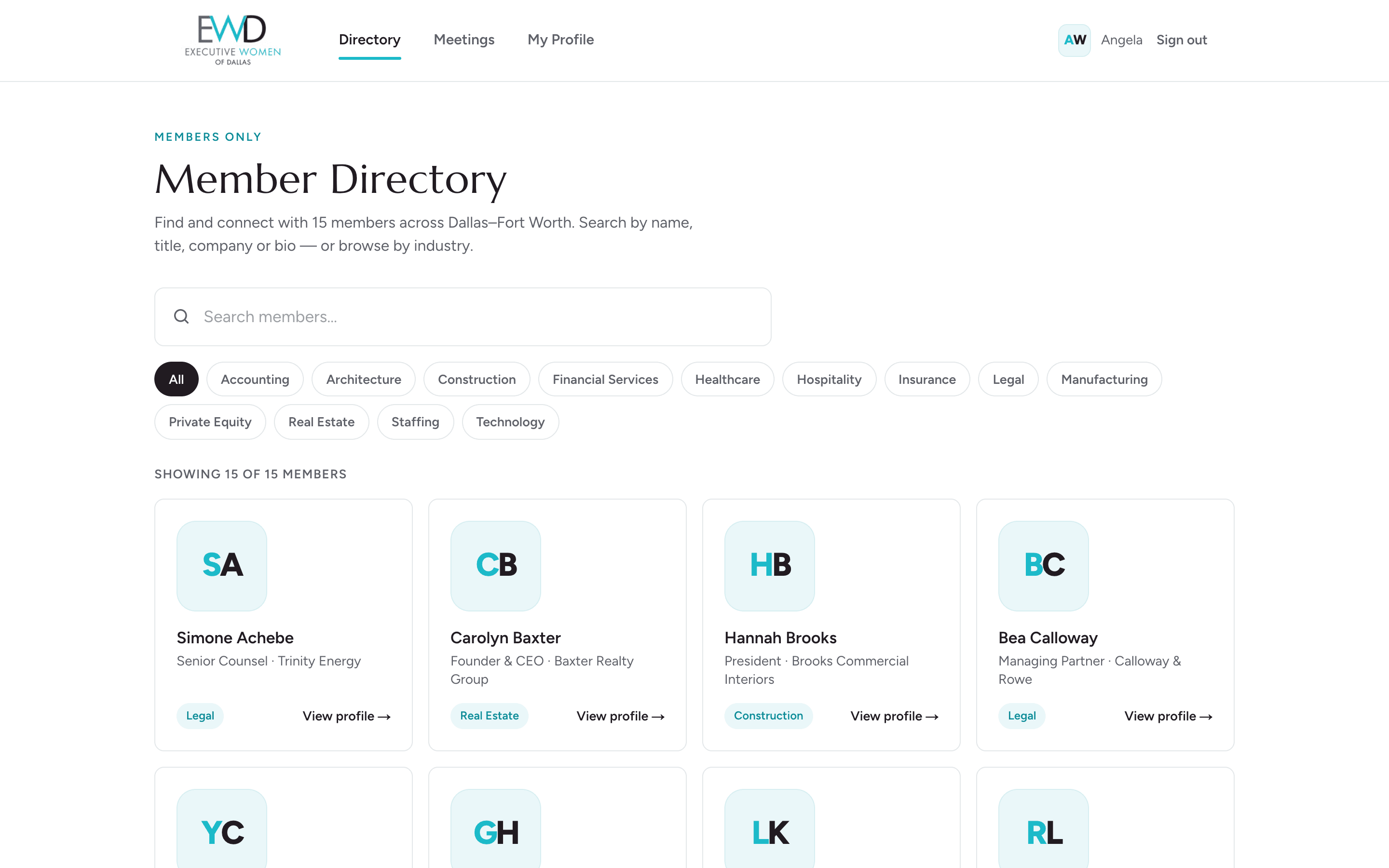
Task: Filter members by Hospitality
Action: [829, 379]
